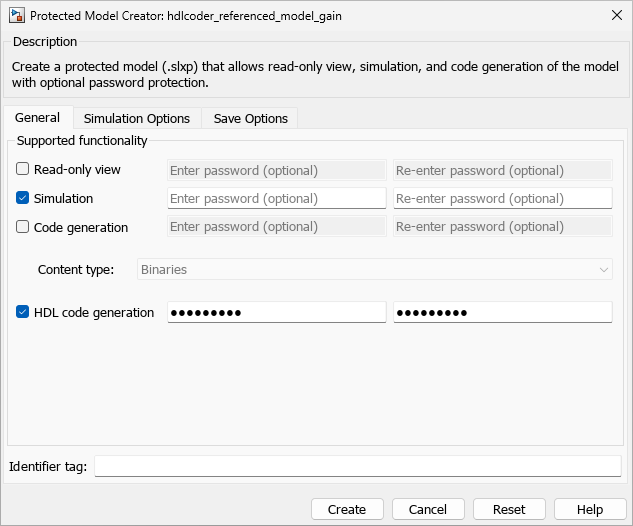Enable the Read-only view checkbox

pos(23,170)
